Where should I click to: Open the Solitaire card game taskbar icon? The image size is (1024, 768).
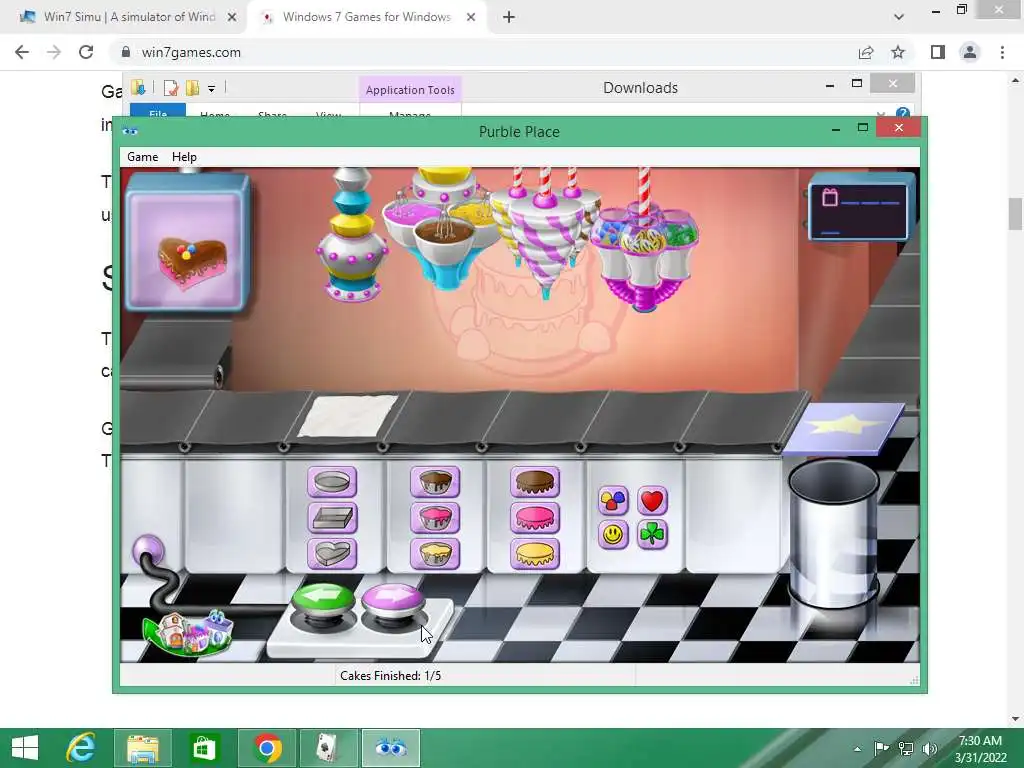tap(328, 748)
